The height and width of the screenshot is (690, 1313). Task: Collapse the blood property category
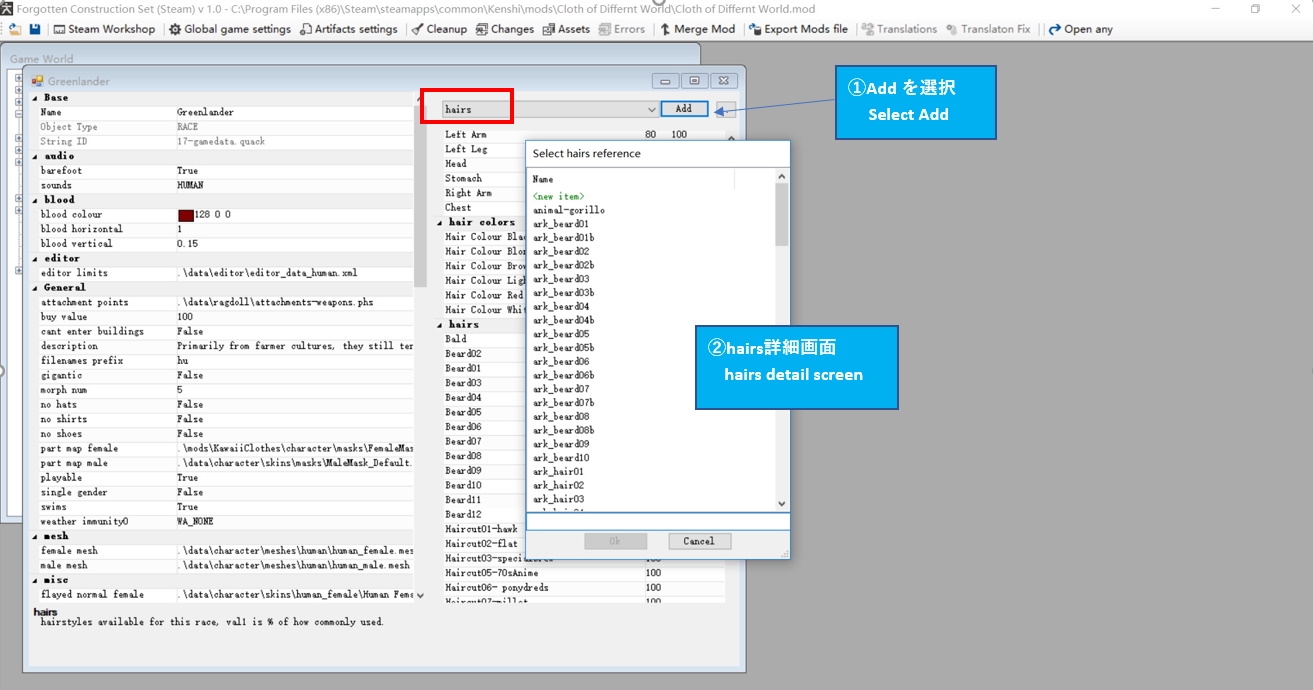35,200
